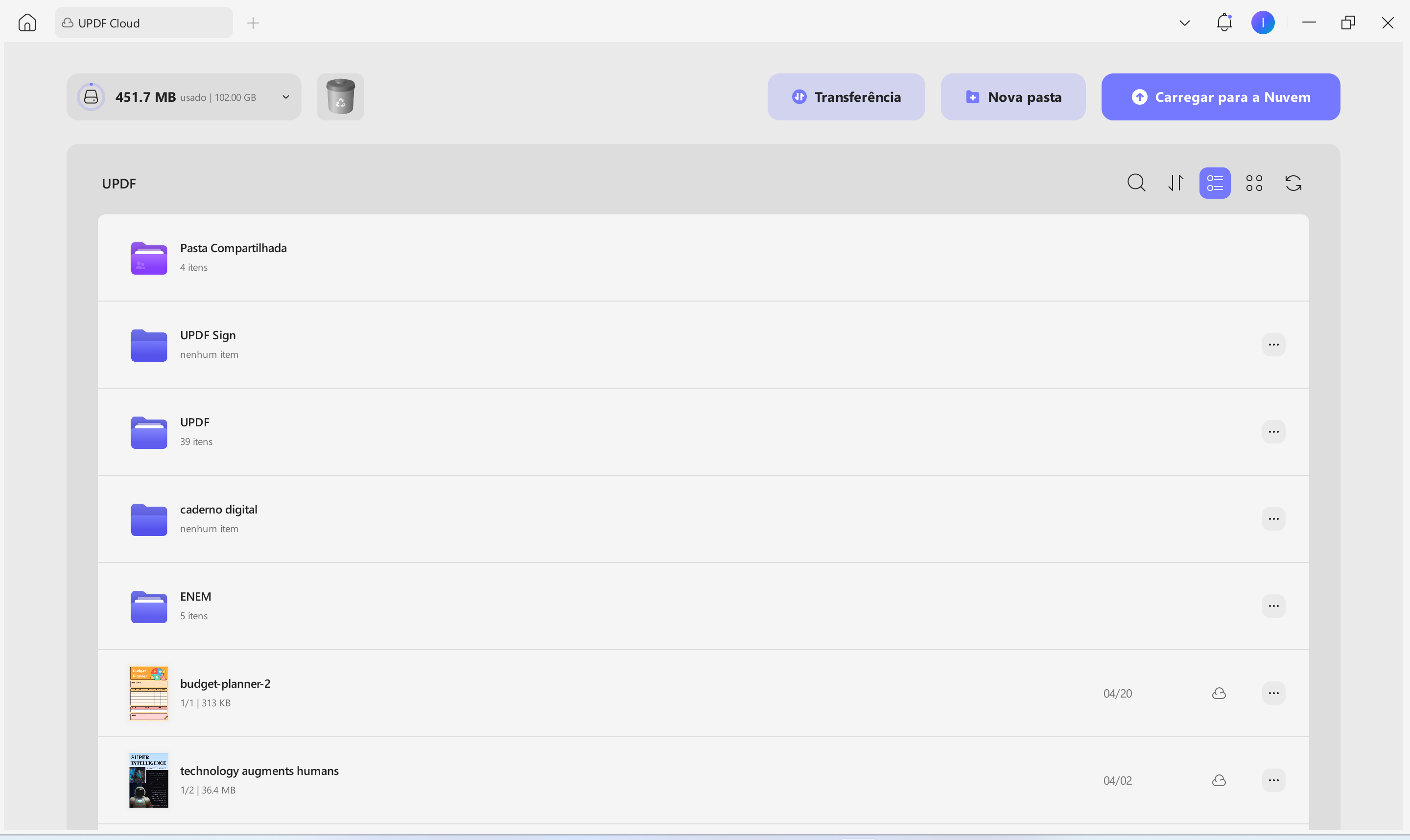Refresh the cloud file list
The width and height of the screenshot is (1410, 840).
pyautogui.click(x=1293, y=183)
